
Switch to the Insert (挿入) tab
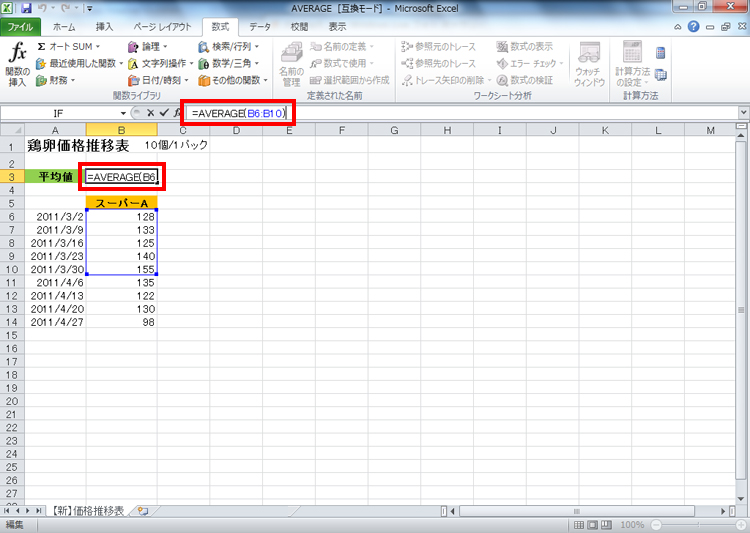click(x=104, y=27)
